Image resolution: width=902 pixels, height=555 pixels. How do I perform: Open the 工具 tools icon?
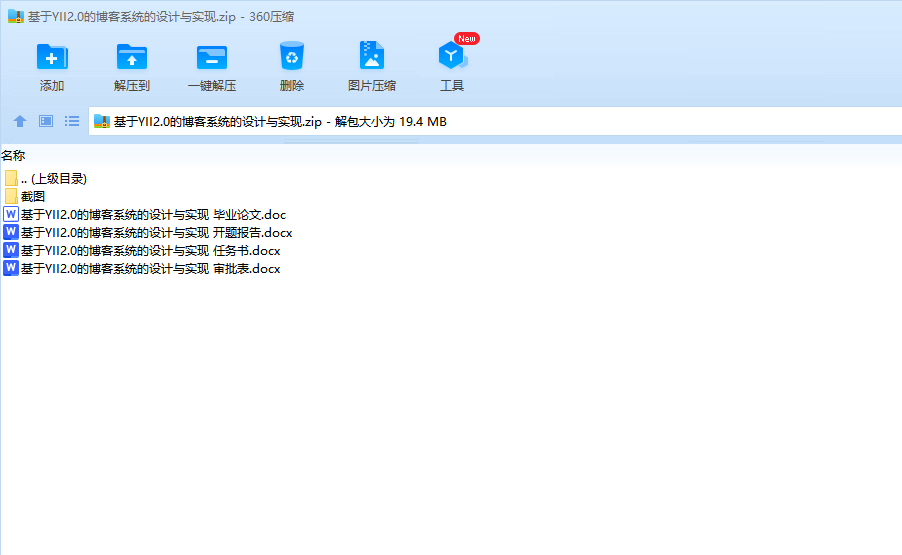click(x=452, y=55)
